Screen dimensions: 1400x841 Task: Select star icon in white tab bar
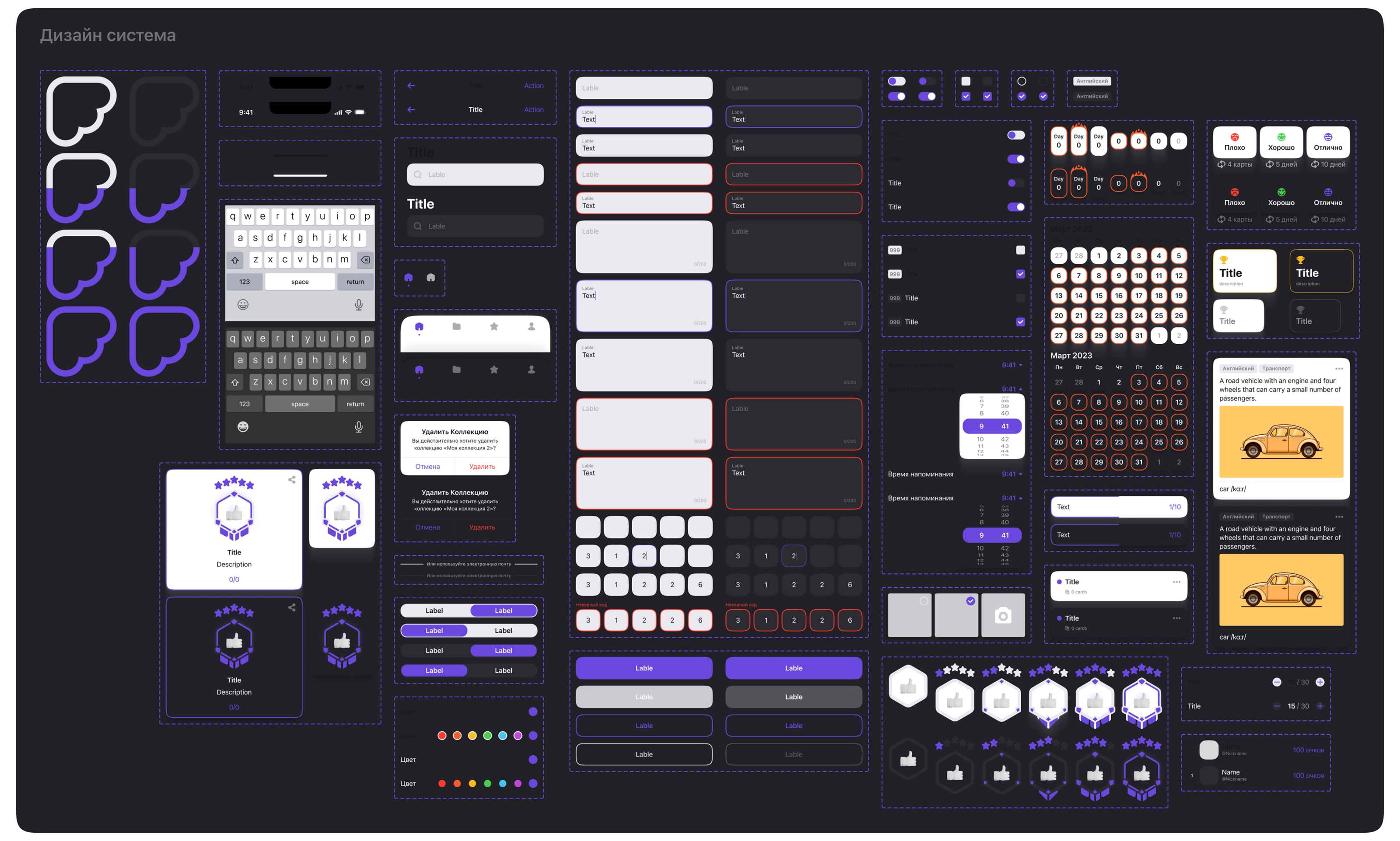(493, 326)
